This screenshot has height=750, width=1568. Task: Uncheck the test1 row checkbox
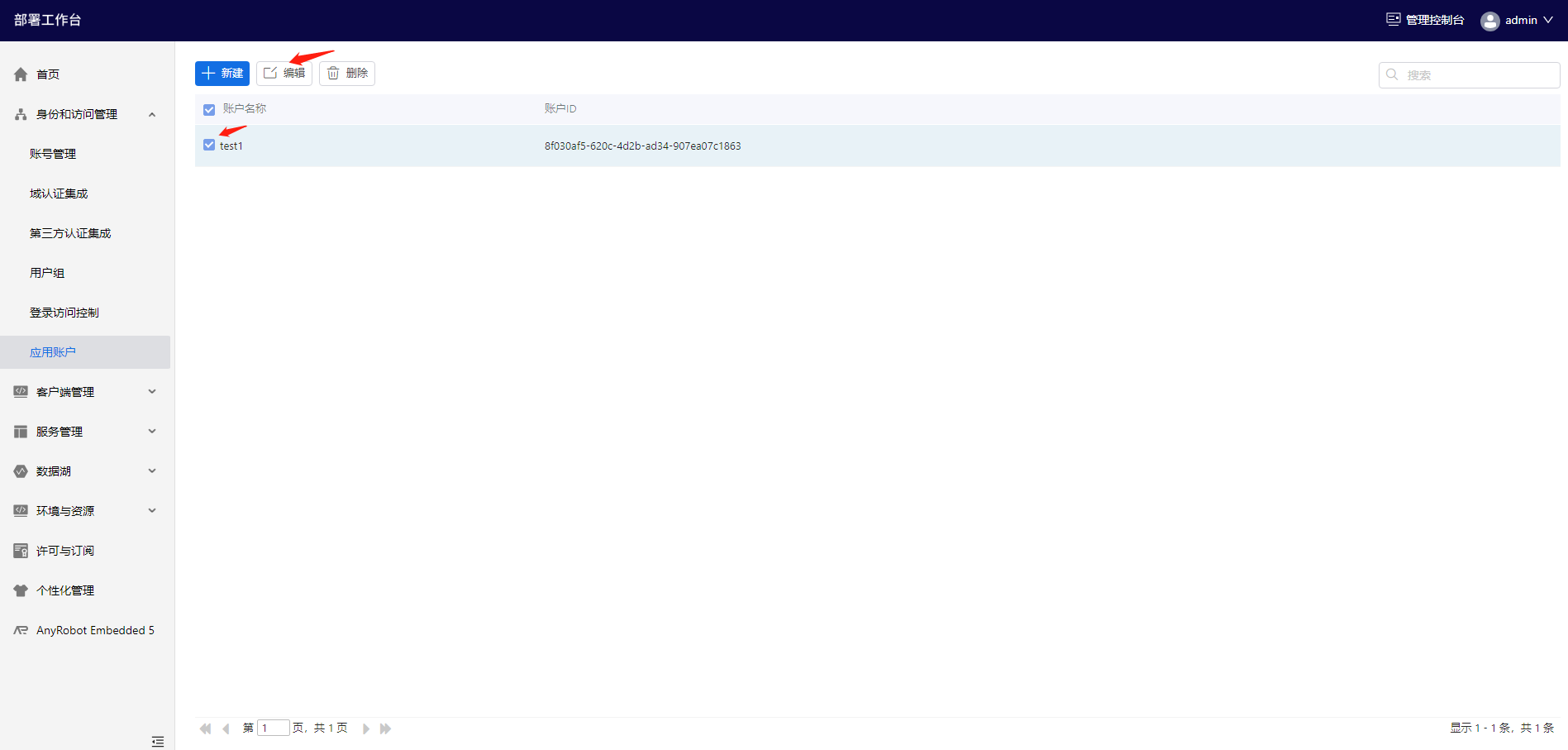(209, 145)
